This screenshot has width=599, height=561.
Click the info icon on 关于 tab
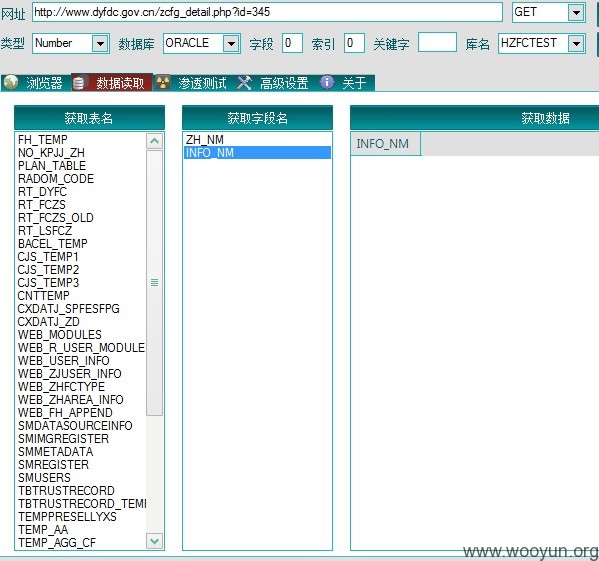[327, 82]
